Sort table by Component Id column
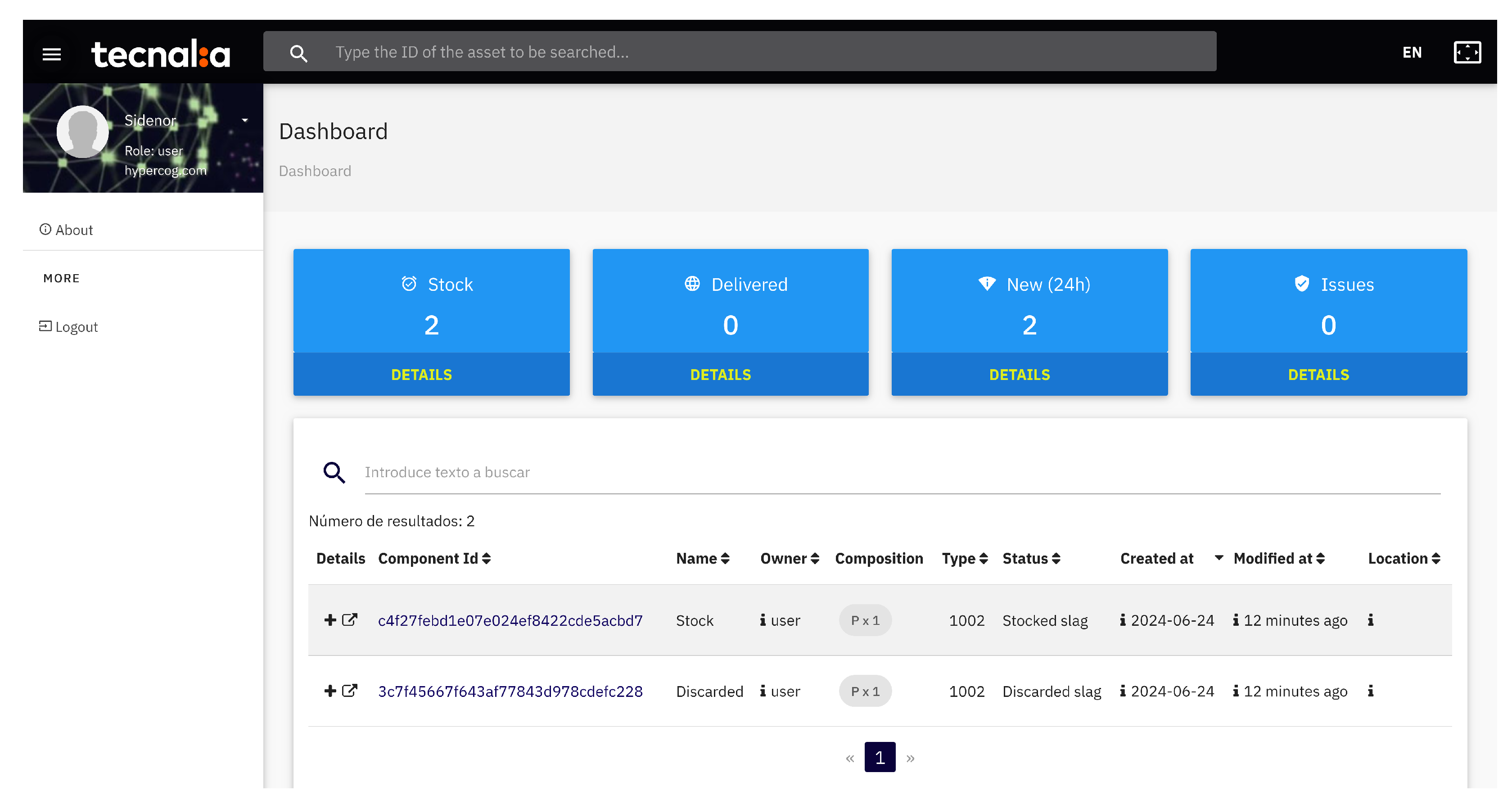Viewport: 1512px width, 809px height. [486, 558]
